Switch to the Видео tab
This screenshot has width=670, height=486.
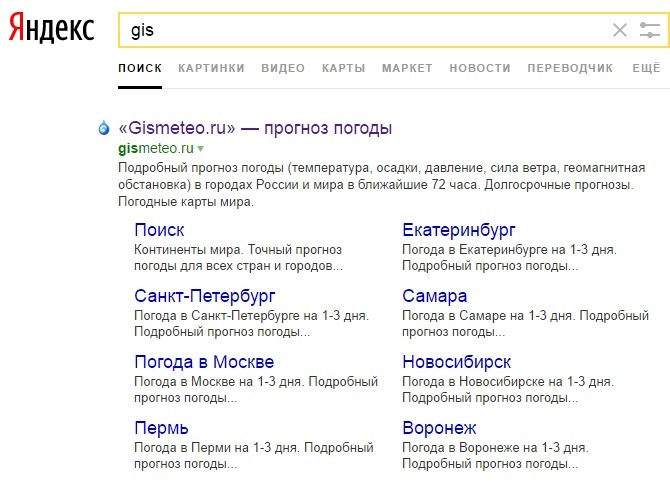point(283,68)
